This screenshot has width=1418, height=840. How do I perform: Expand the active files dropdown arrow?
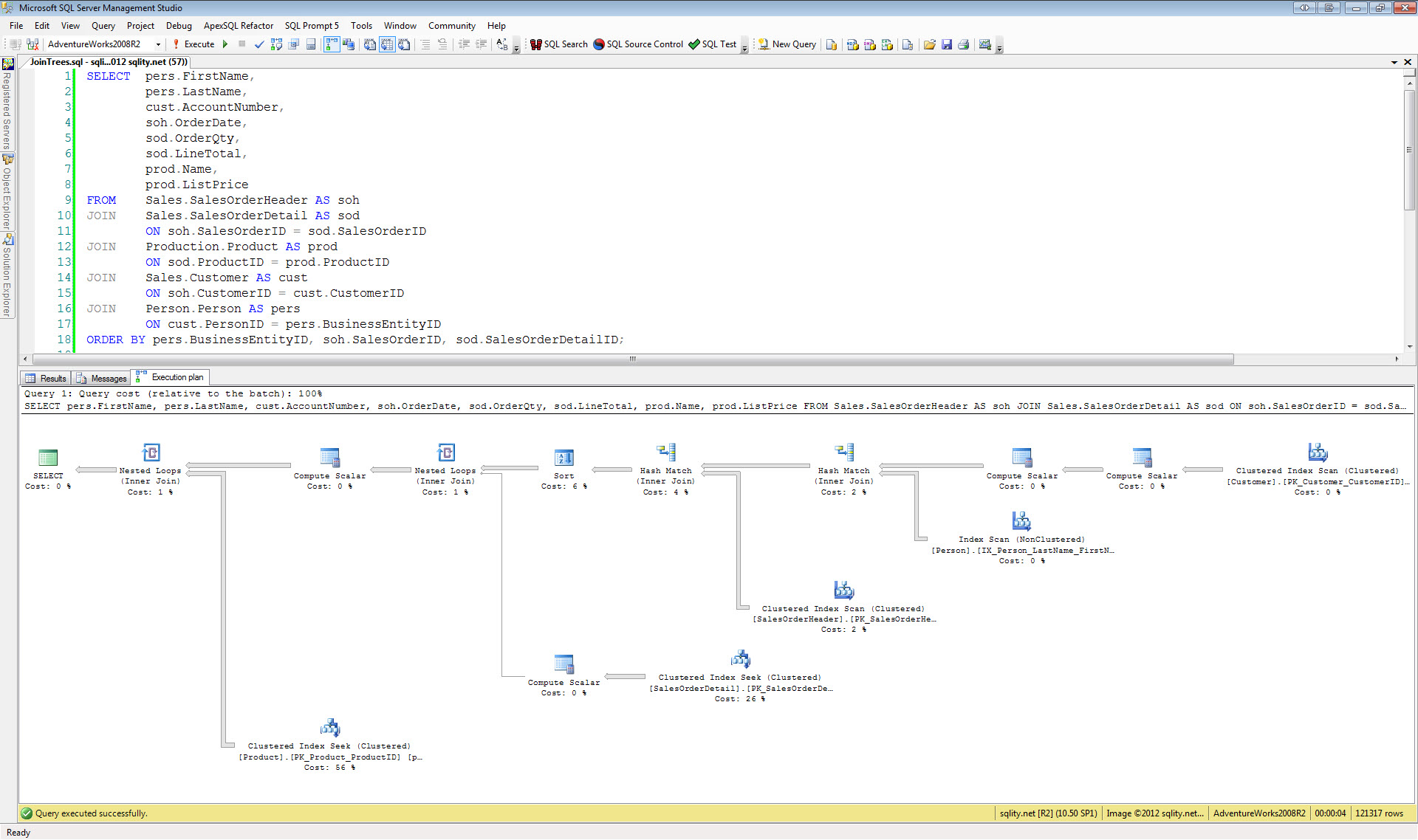[1394, 62]
